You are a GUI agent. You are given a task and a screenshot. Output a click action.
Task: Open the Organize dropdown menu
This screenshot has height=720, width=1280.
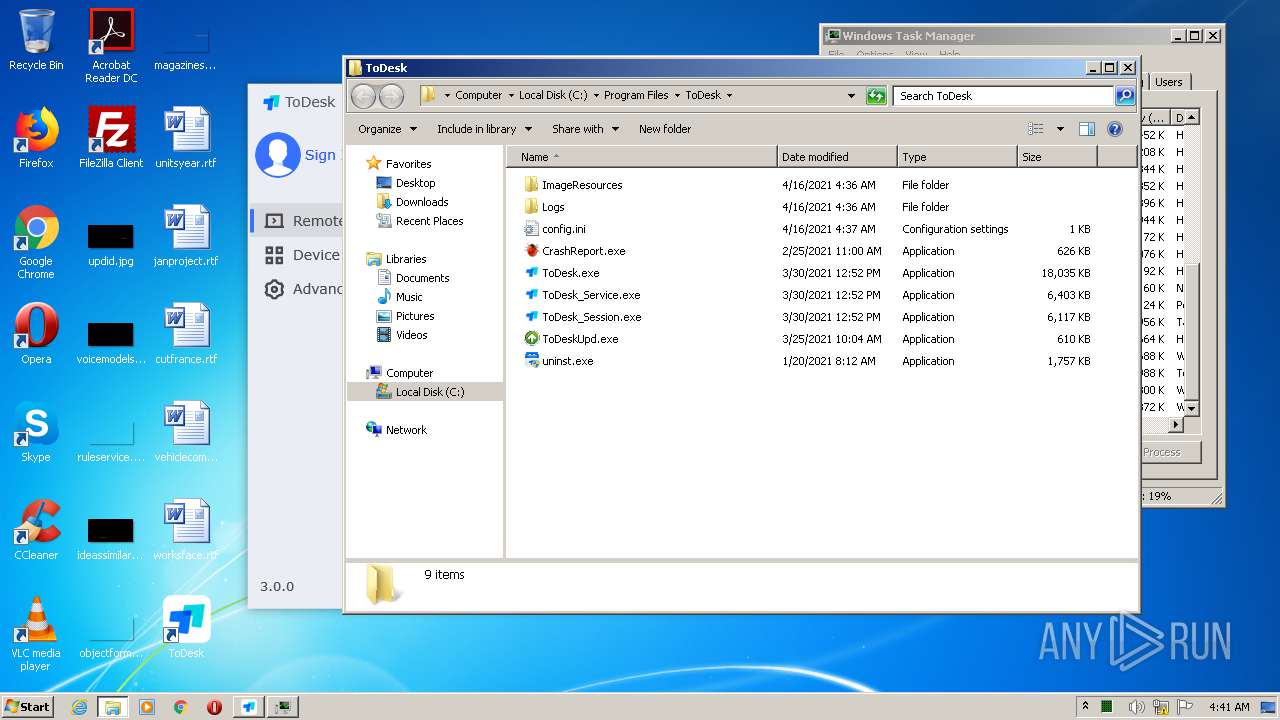(x=387, y=129)
